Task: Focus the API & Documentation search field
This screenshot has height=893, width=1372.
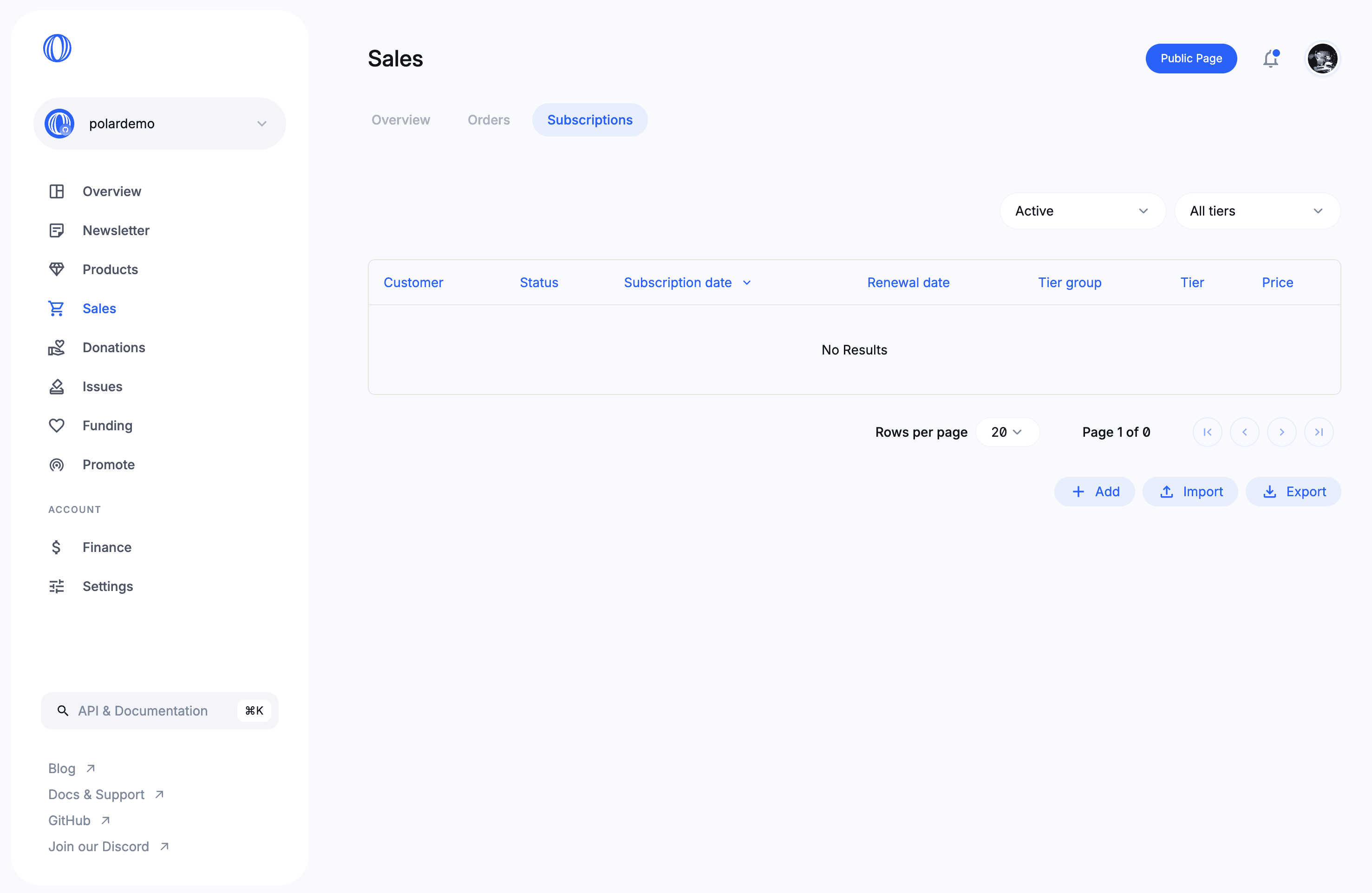Action: pos(160,711)
